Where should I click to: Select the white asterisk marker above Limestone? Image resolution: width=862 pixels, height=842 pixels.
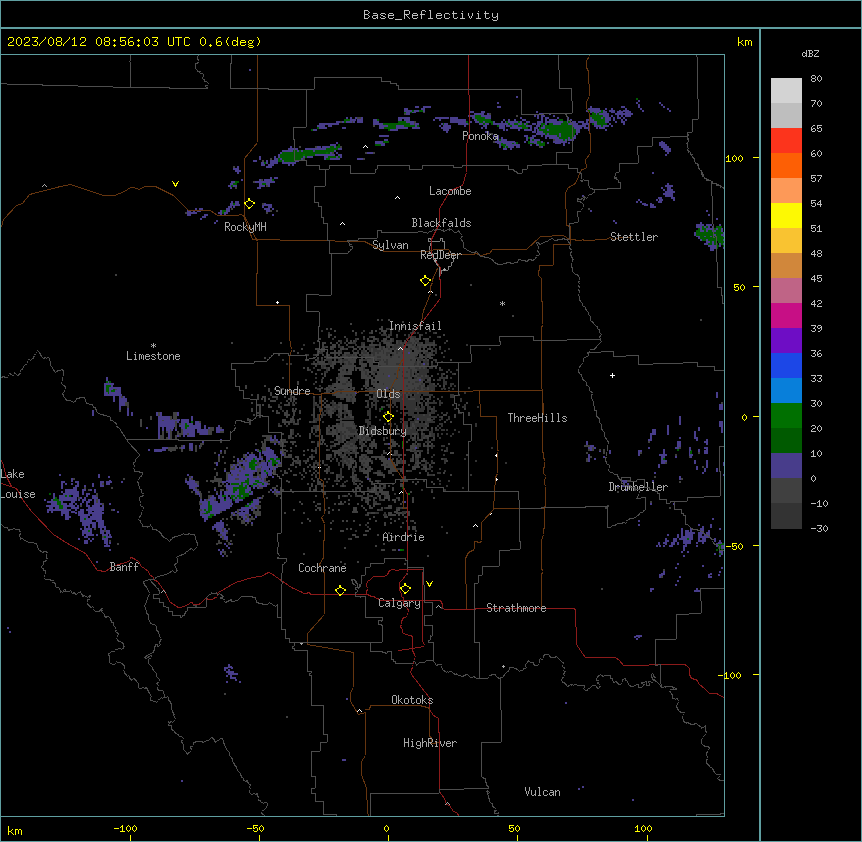[x=153, y=346]
